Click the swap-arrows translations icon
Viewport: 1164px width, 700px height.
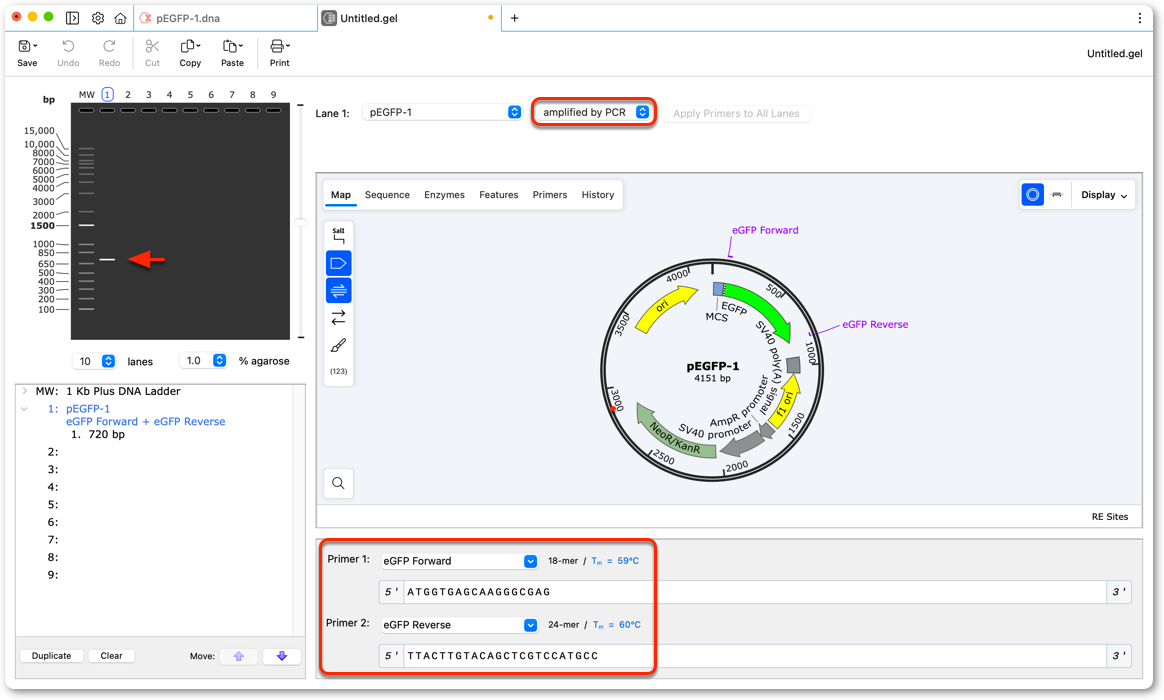tap(339, 318)
